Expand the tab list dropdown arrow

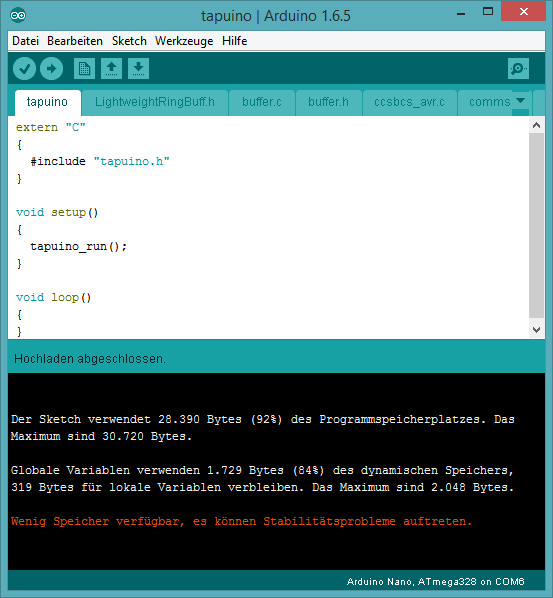[521, 101]
